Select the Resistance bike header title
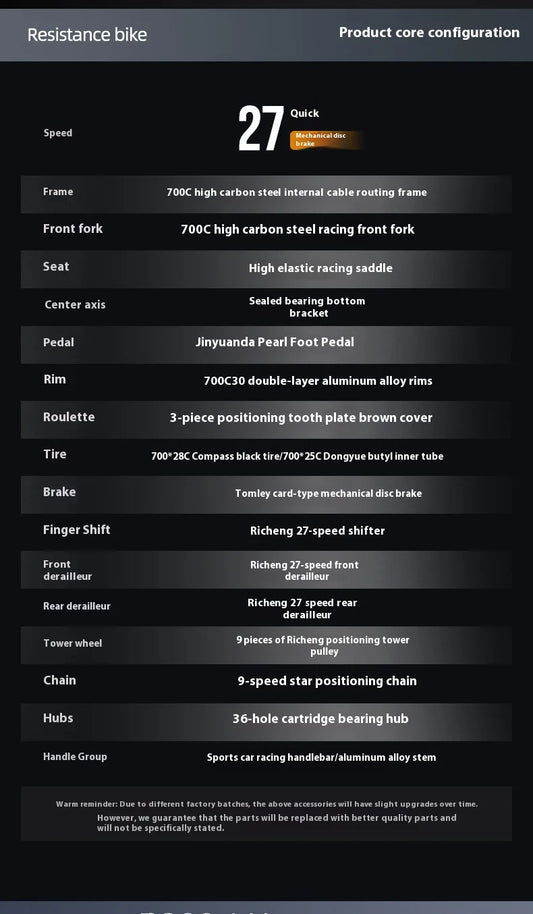This screenshot has width=533, height=914. point(87,35)
